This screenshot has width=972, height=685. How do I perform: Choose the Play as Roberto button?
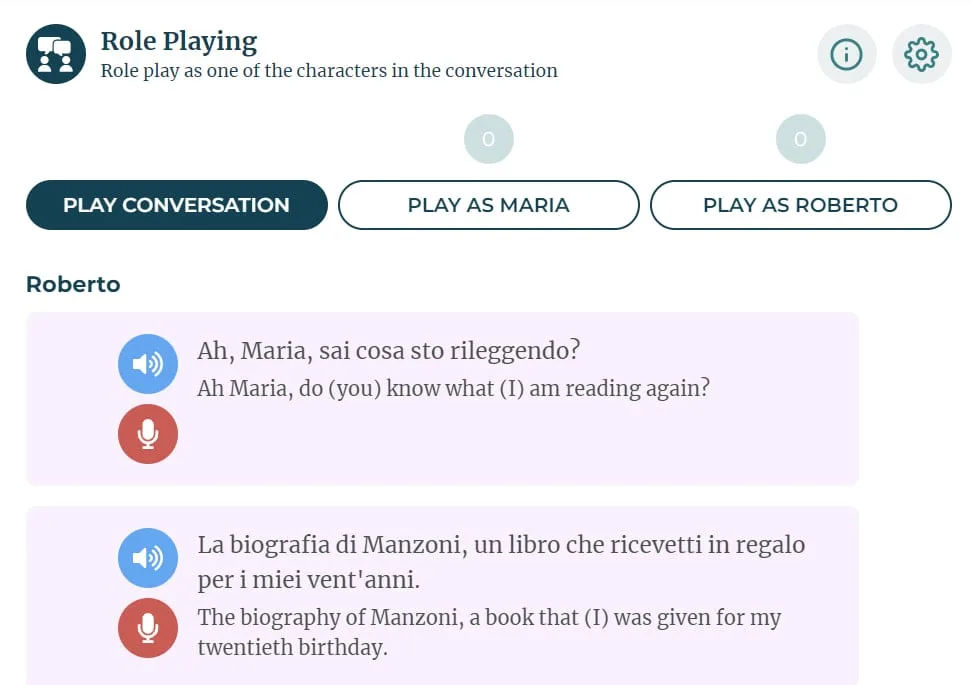(x=800, y=205)
